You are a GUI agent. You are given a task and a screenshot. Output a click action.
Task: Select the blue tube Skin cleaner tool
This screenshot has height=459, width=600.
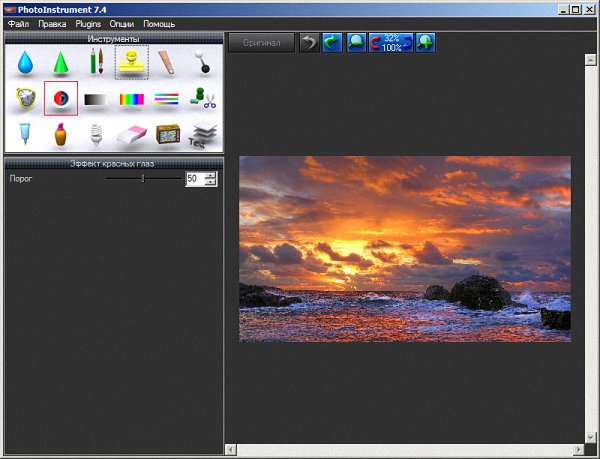[x=25, y=134]
